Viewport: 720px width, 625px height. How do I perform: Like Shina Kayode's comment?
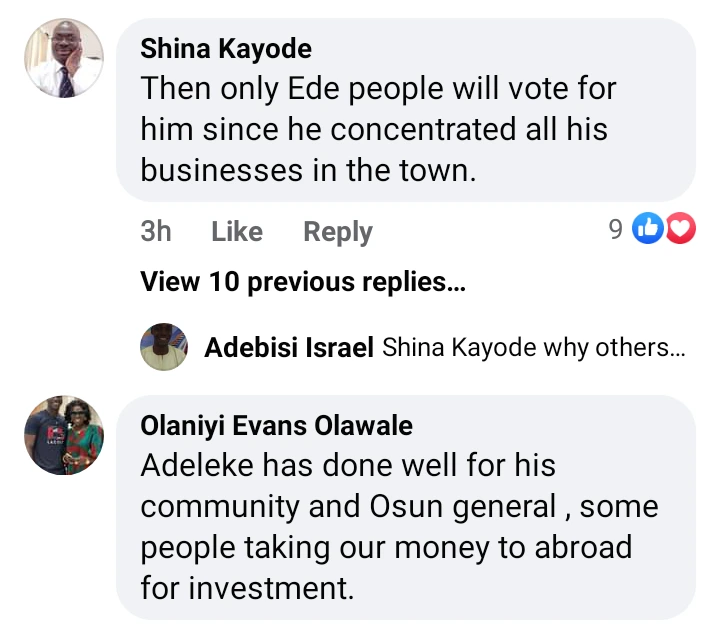[x=237, y=232]
